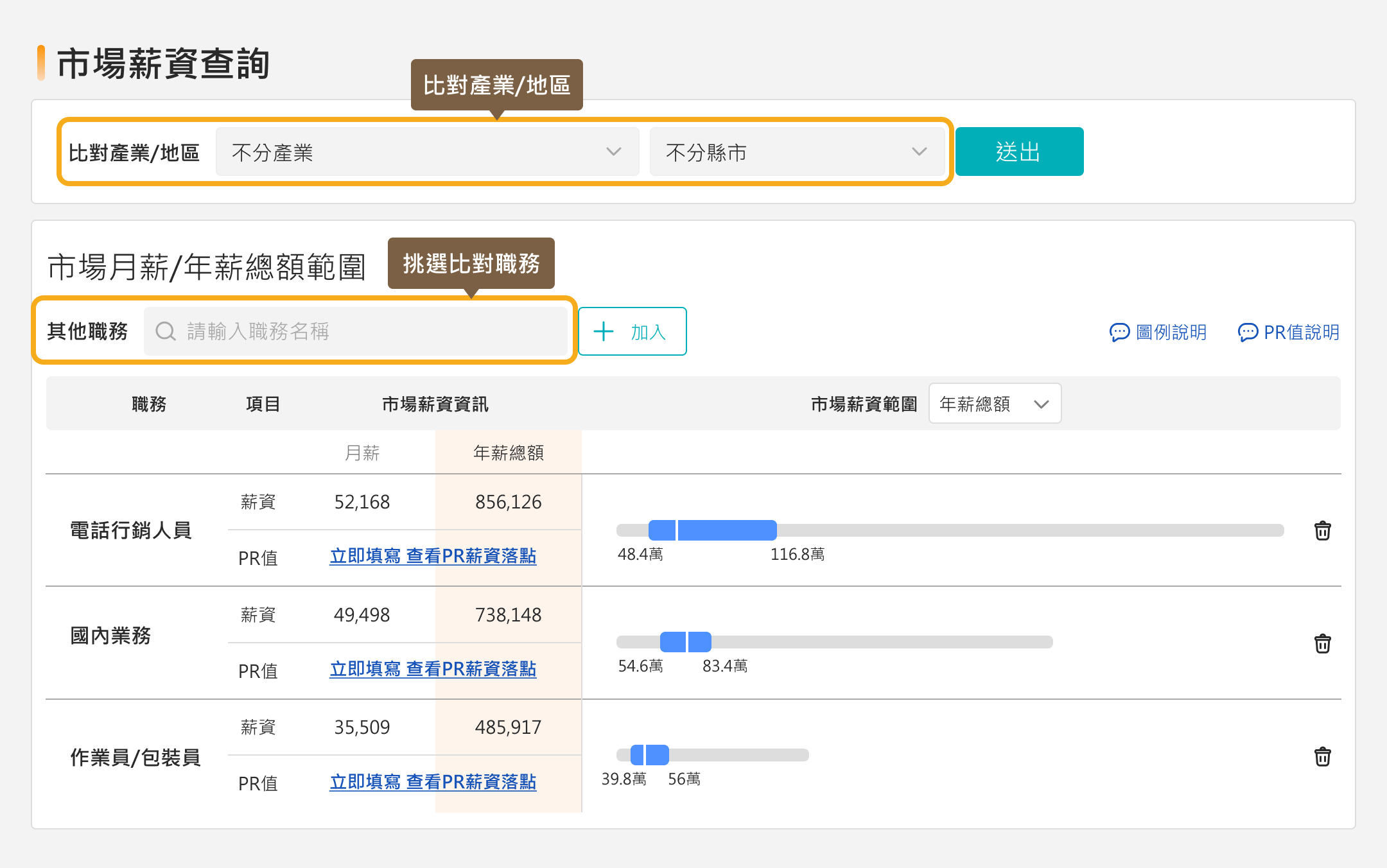The height and width of the screenshot is (868, 1387).
Task: Expand the 不分產業 industry dropdown
Action: tap(427, 152)
